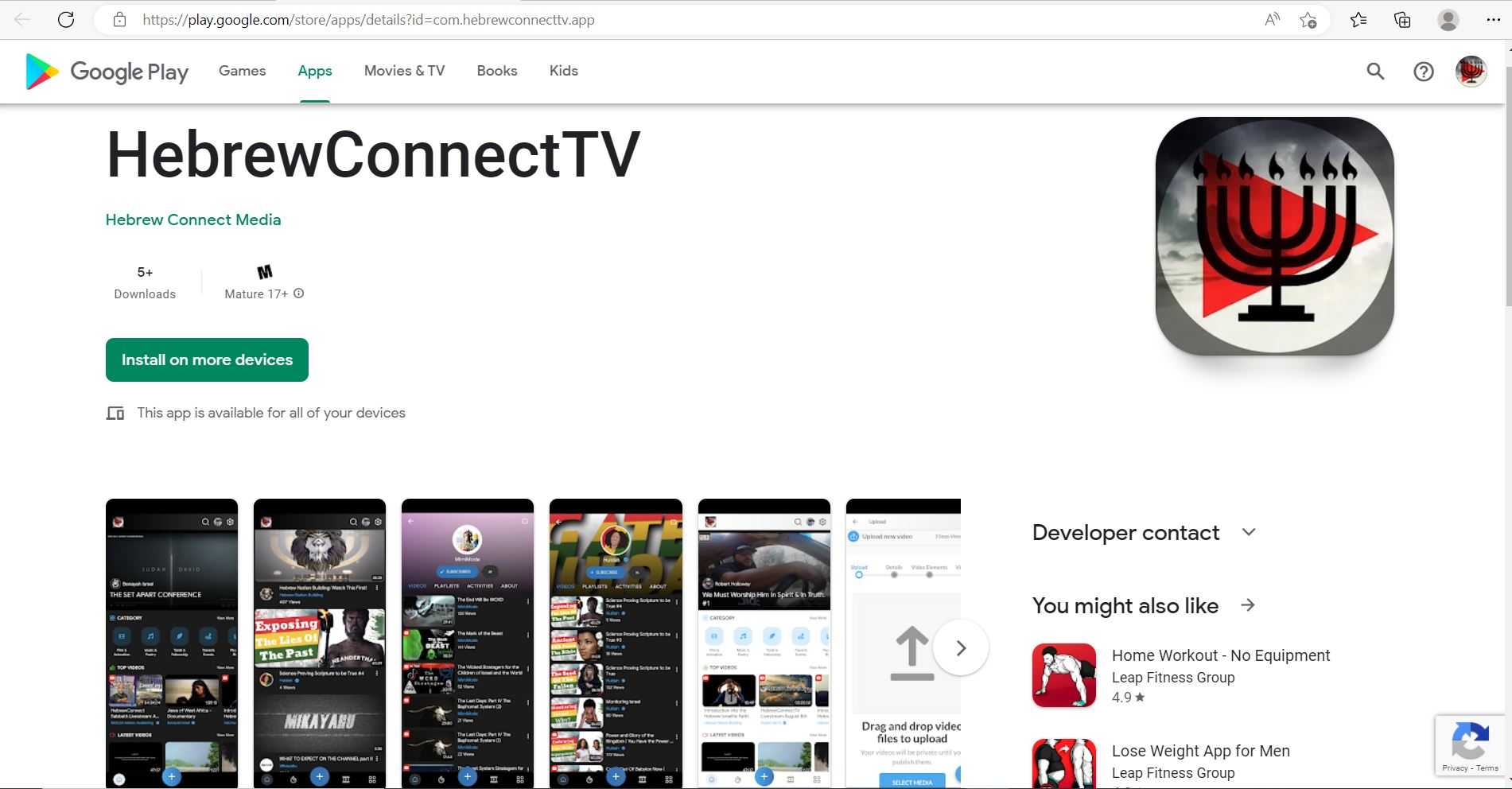Open the Apps tab
The height and width of the screenshot is (789, 1512).
[315, 71]
